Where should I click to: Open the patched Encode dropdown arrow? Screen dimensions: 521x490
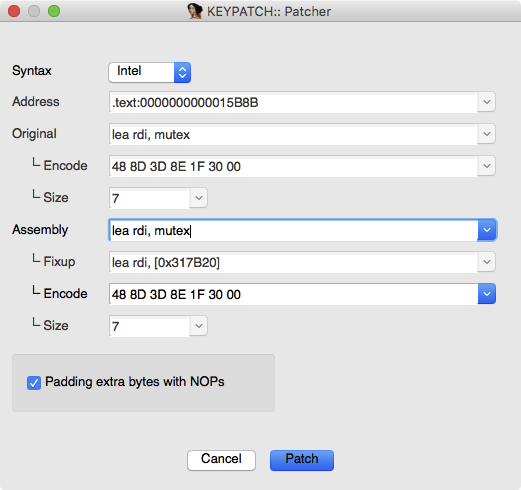pos(487,294)
